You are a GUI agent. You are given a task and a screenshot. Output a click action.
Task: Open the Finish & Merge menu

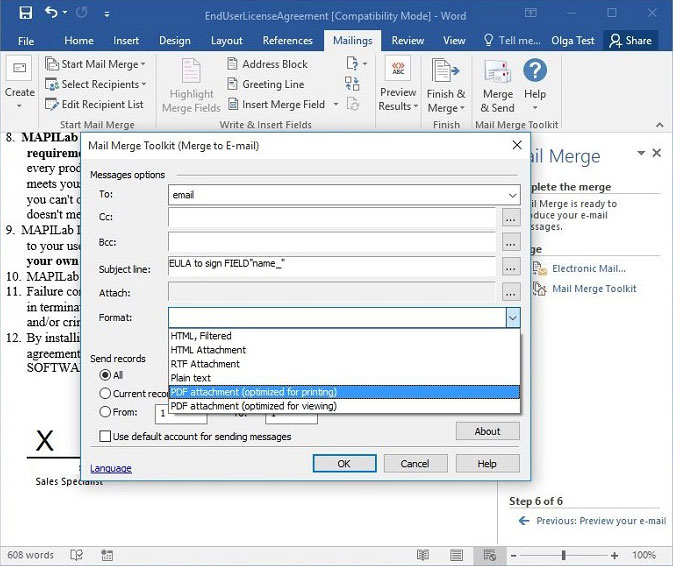pyautogui.click(x=446, y=86)
